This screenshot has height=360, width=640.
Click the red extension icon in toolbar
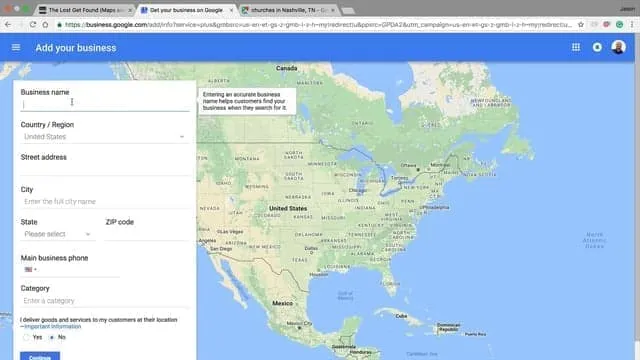pos(607,25)
